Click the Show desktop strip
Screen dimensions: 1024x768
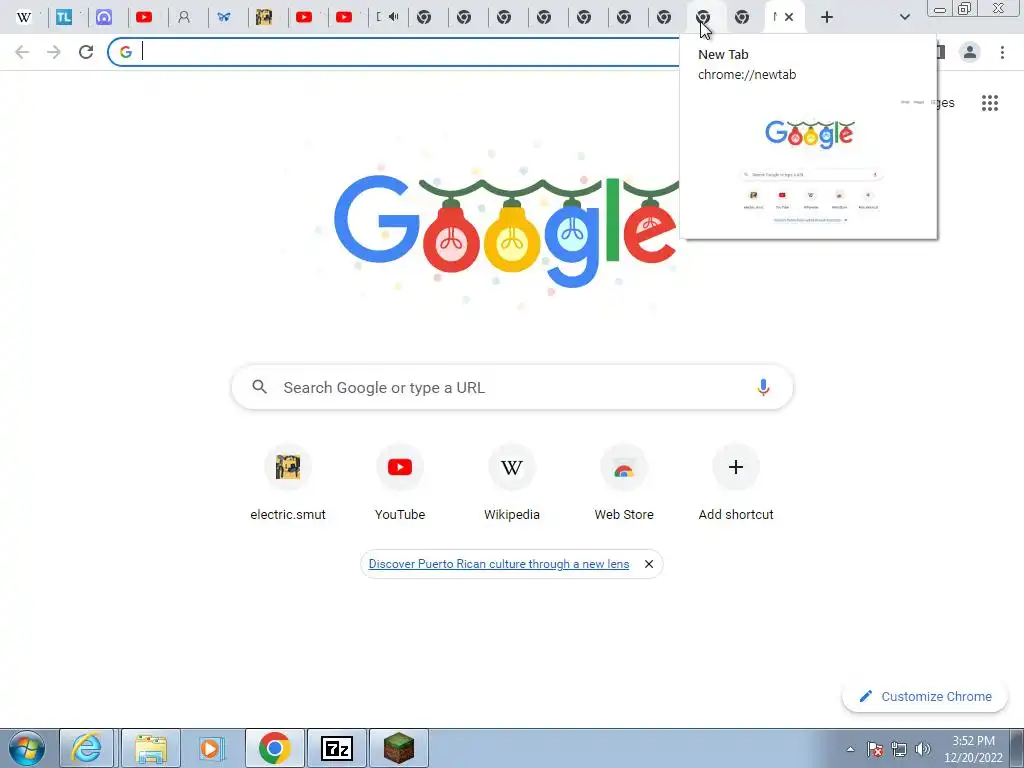pyautogui.click(x=1017, y=748)
